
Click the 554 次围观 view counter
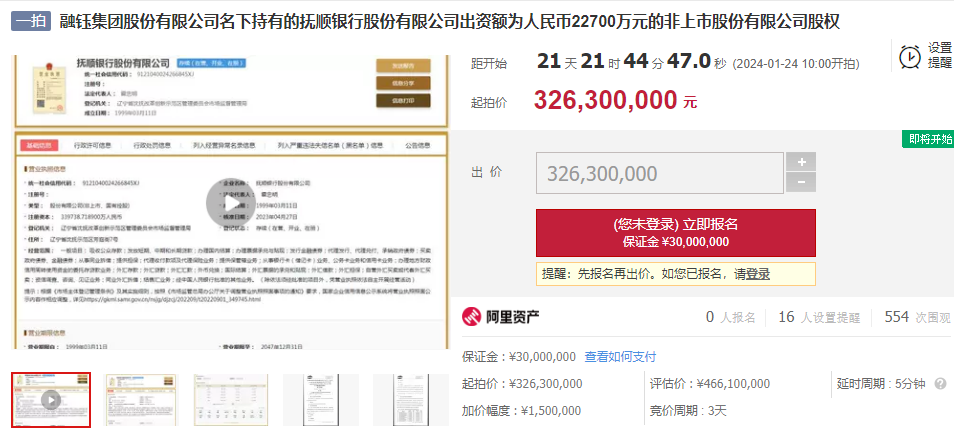pyautogui.click(x=917, y=317)
